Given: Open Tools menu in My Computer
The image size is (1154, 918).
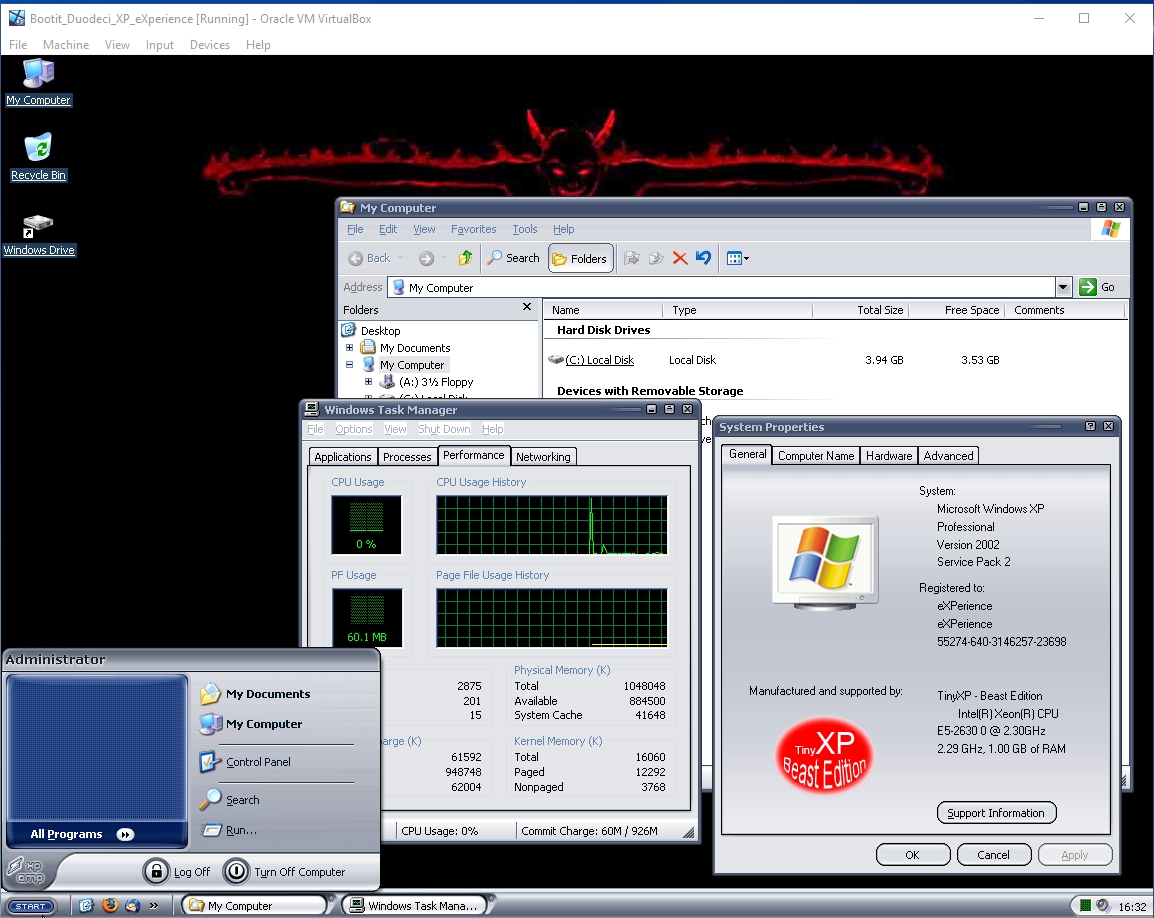Looking at the screenshot, I should pyautogui.click(x=525, y=229).
